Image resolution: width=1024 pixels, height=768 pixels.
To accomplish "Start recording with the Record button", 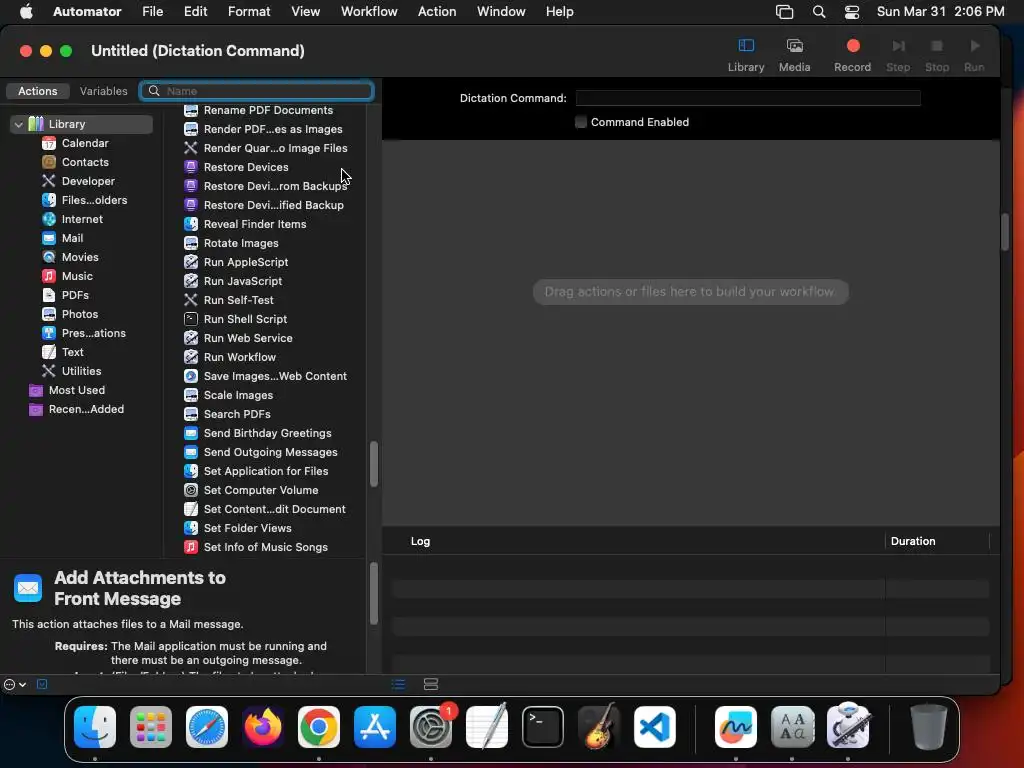I will pyautogui.click(x=852, y=55).
